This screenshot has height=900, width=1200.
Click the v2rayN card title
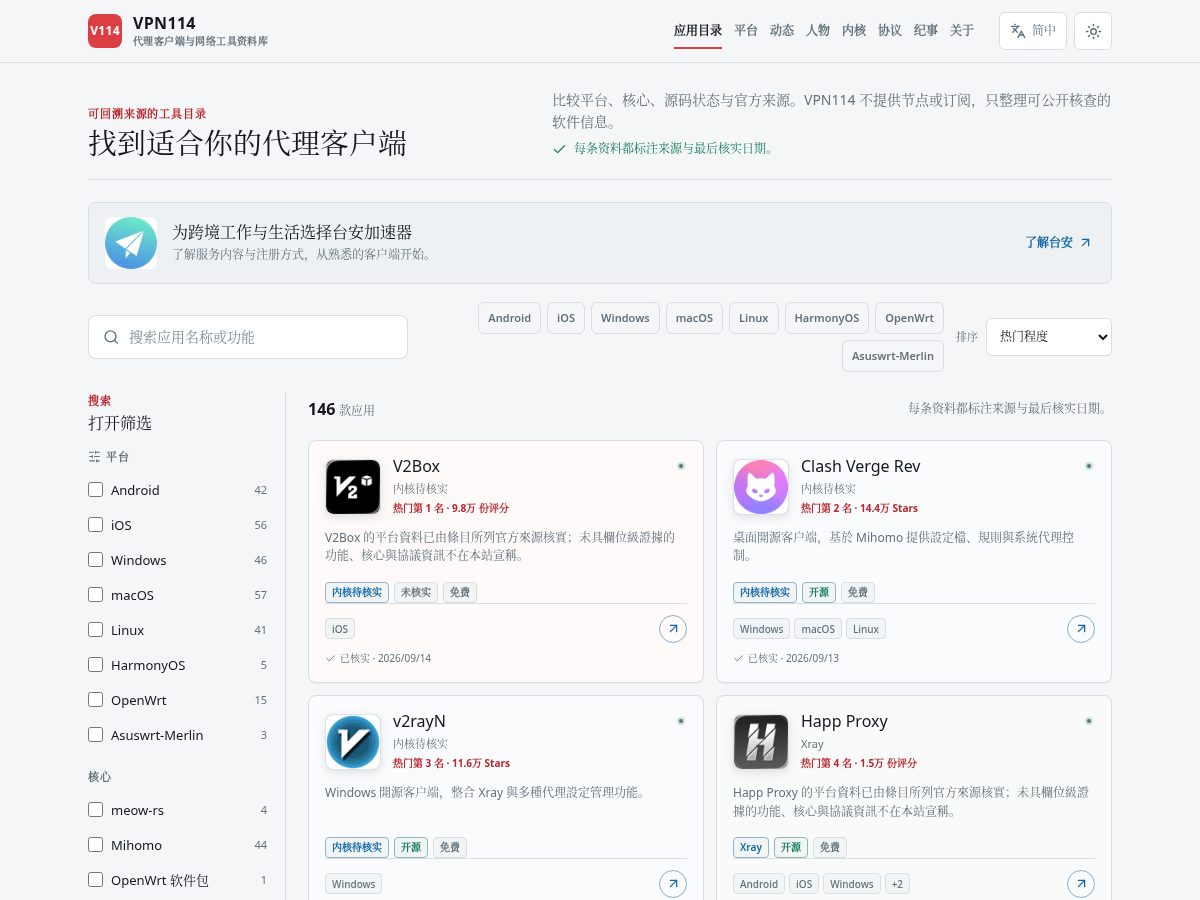point(419,722)
